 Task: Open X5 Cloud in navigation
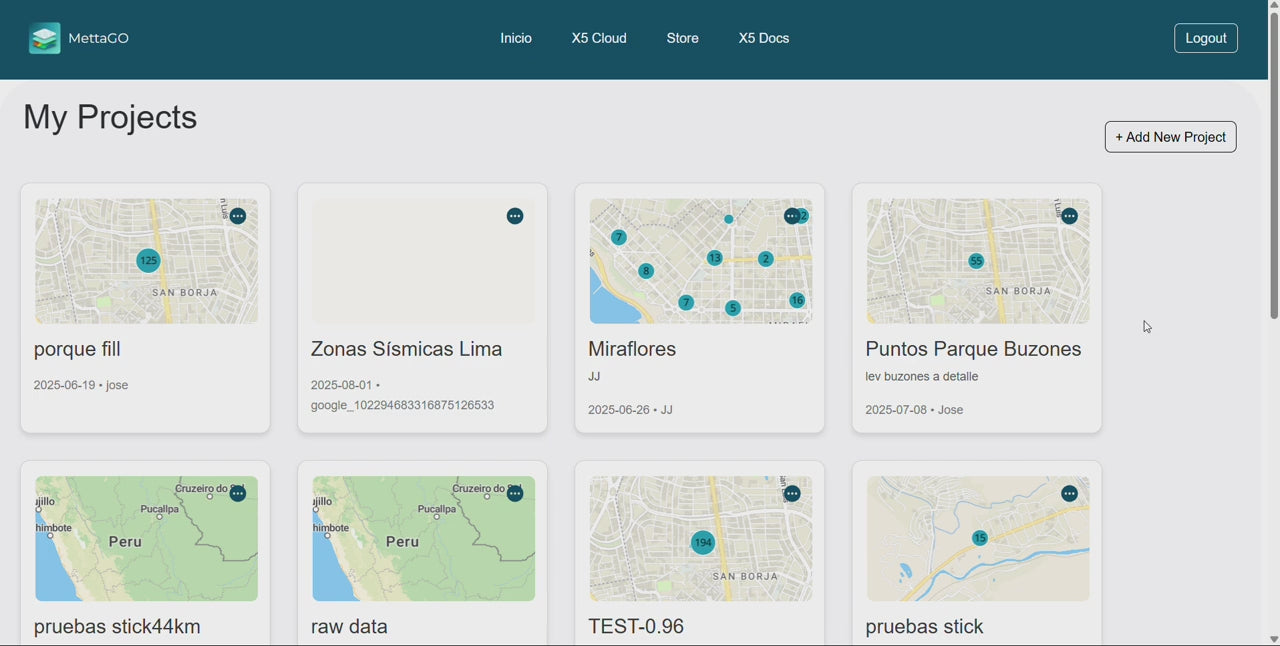coord(599,38)
